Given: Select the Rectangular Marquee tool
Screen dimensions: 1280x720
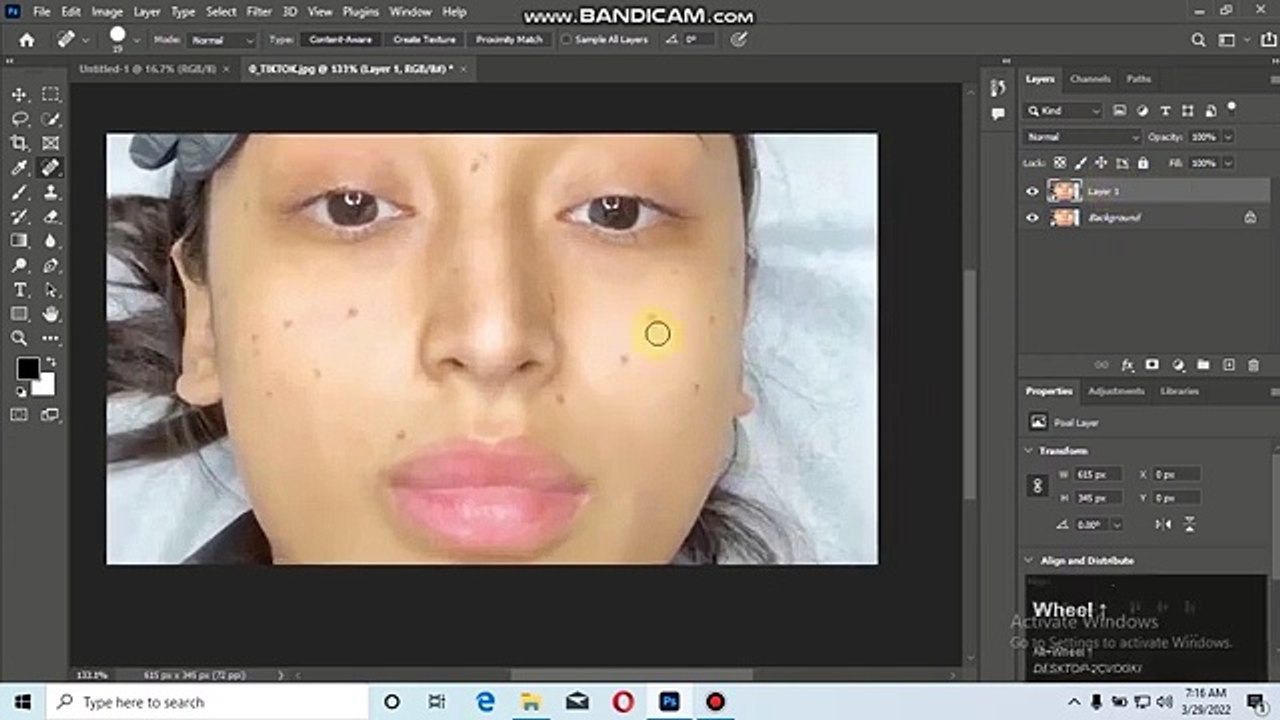Looking at the screenshot, I should click(51, 94).
